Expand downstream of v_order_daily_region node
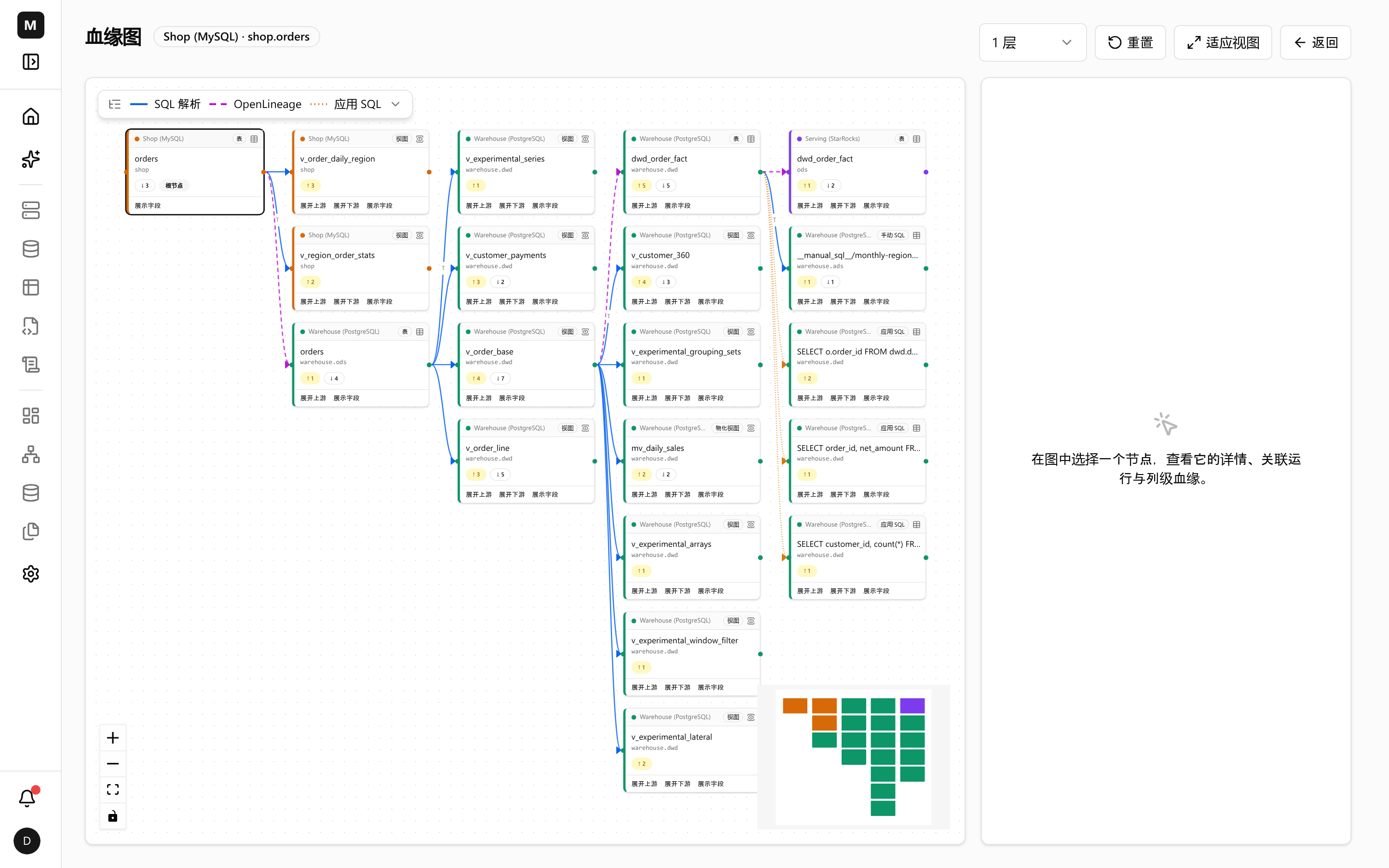This screenshot has height=868, width=1389. click(346, 205)
